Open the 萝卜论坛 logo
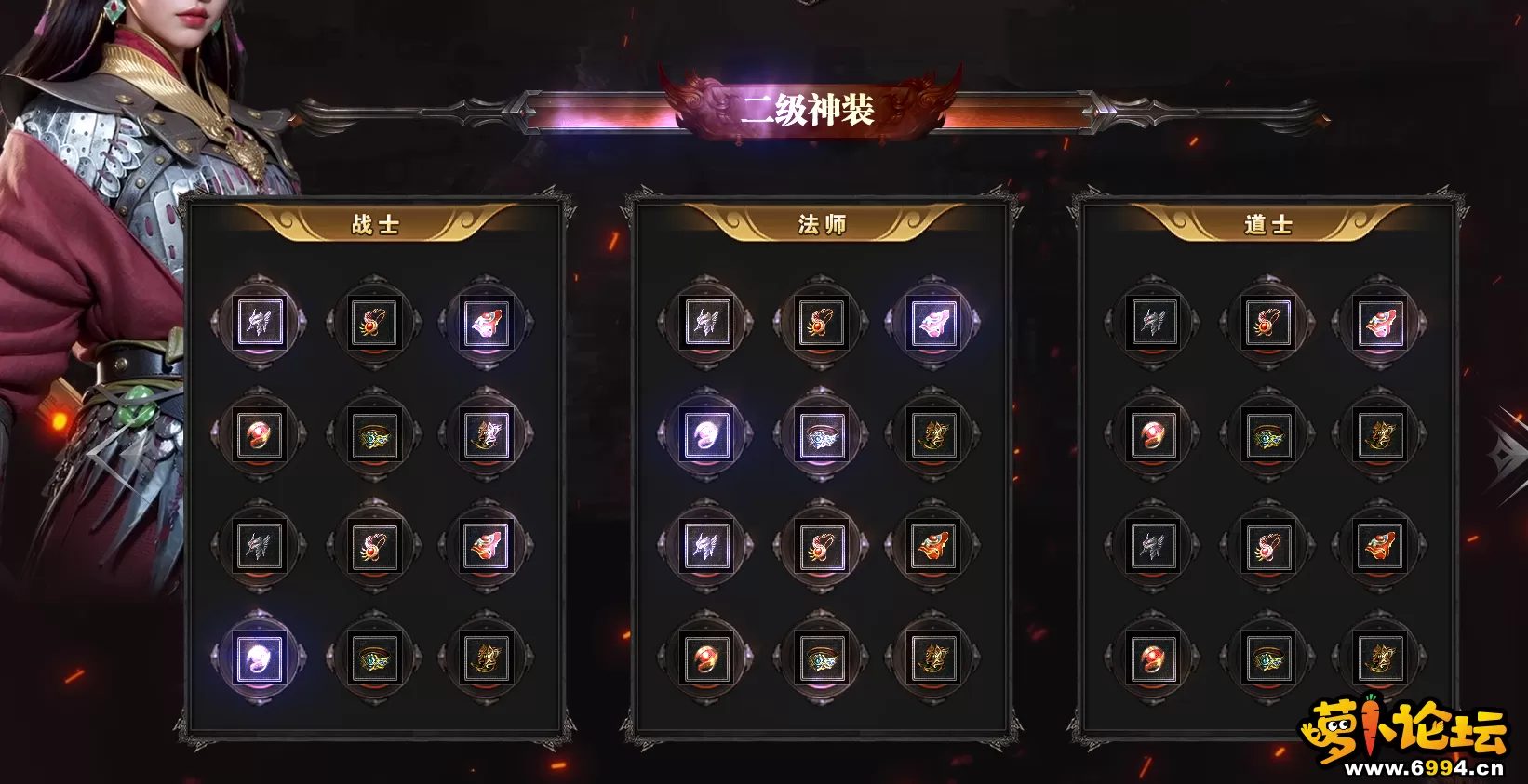 [x=1404, y=727]
